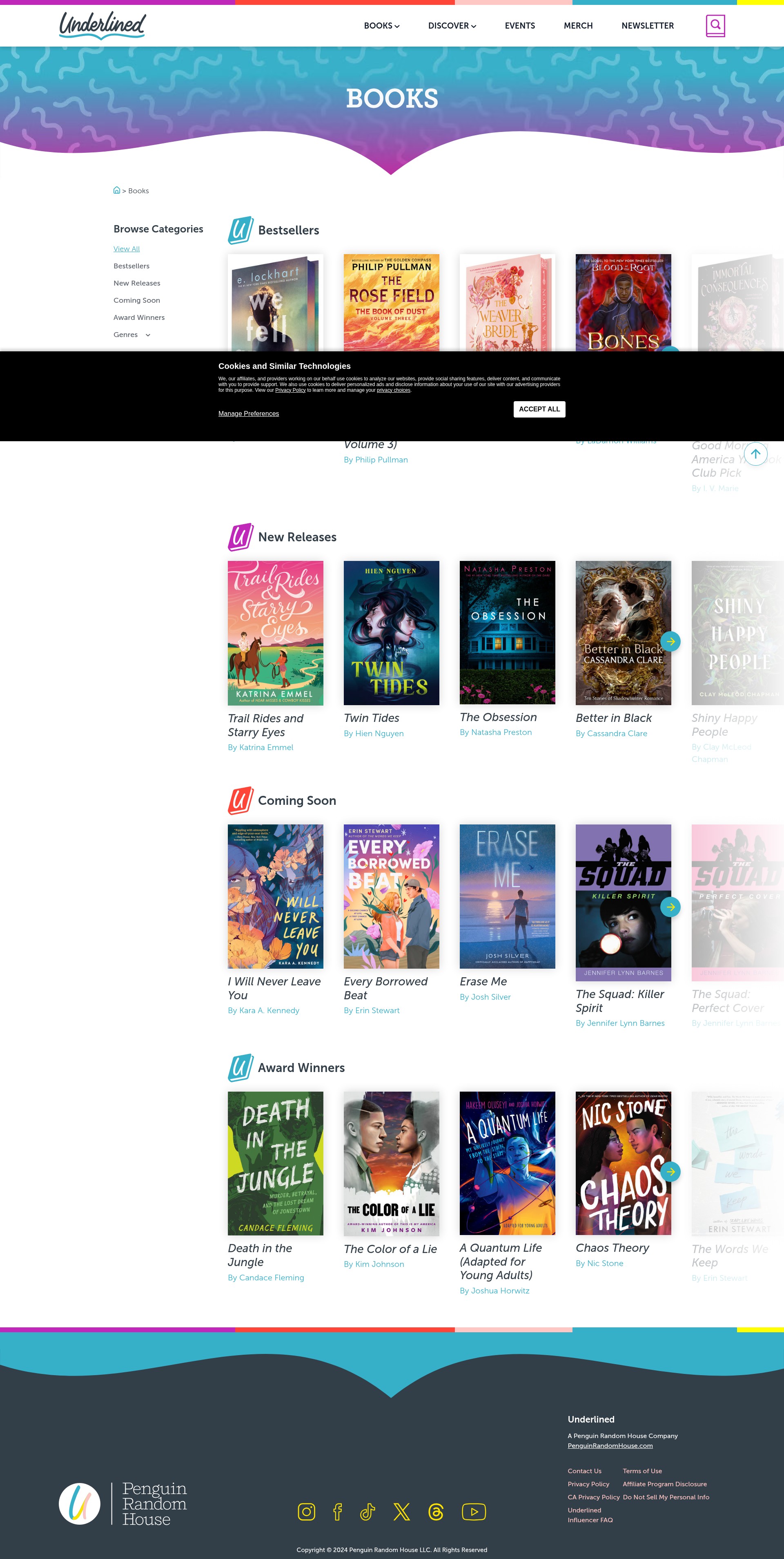Screen dimensions: 784x1559
Task: Open the search icon in header
Action: [x=716, y=26]
